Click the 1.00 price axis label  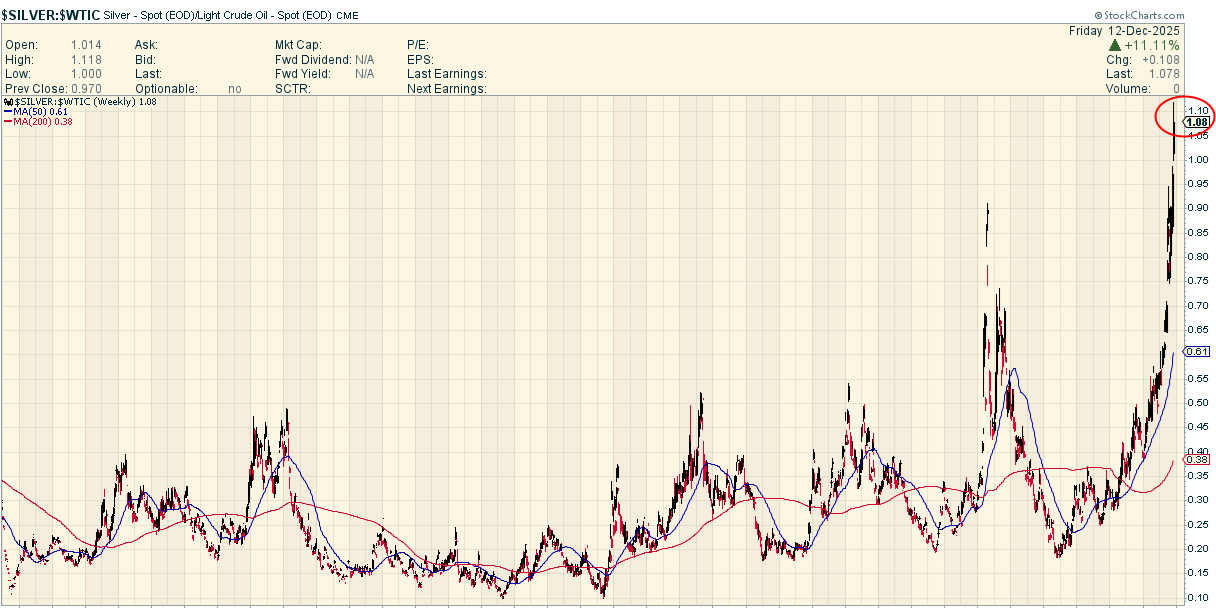pos(1196,160)
